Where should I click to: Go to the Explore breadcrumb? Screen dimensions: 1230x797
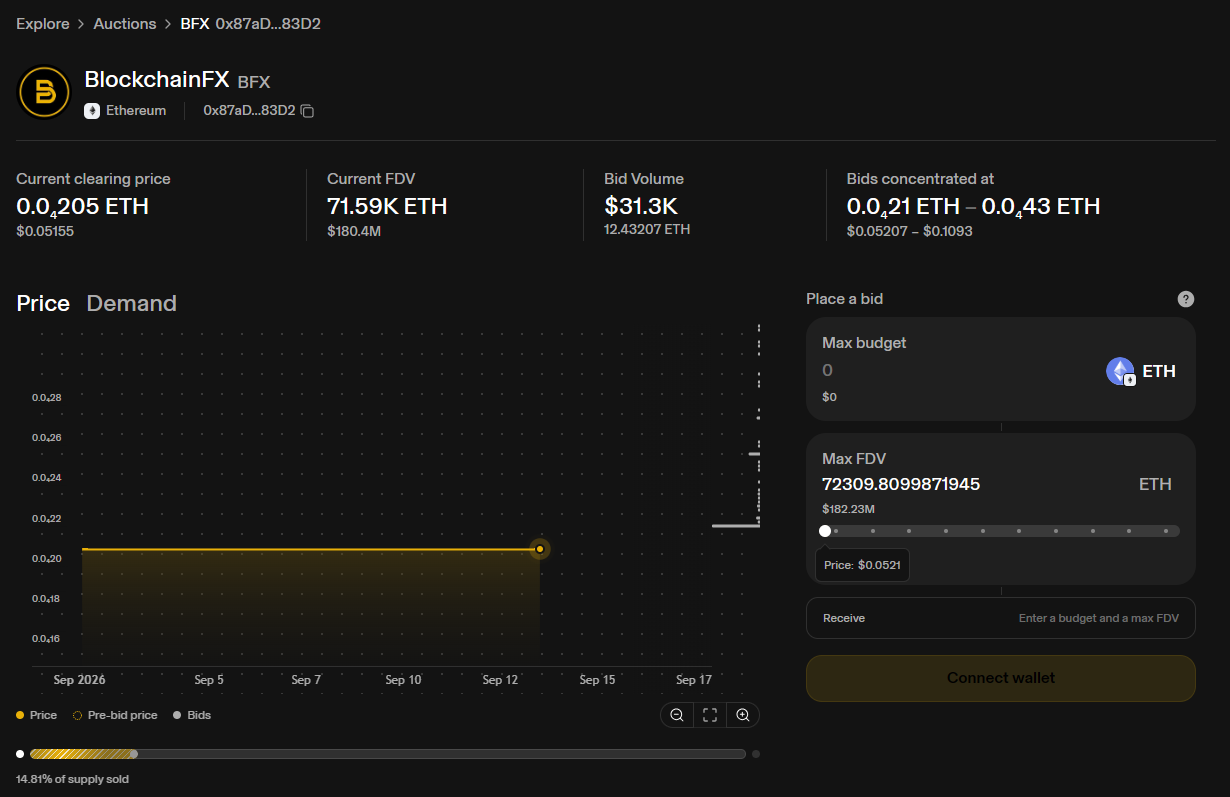click(x=43, y=23)
